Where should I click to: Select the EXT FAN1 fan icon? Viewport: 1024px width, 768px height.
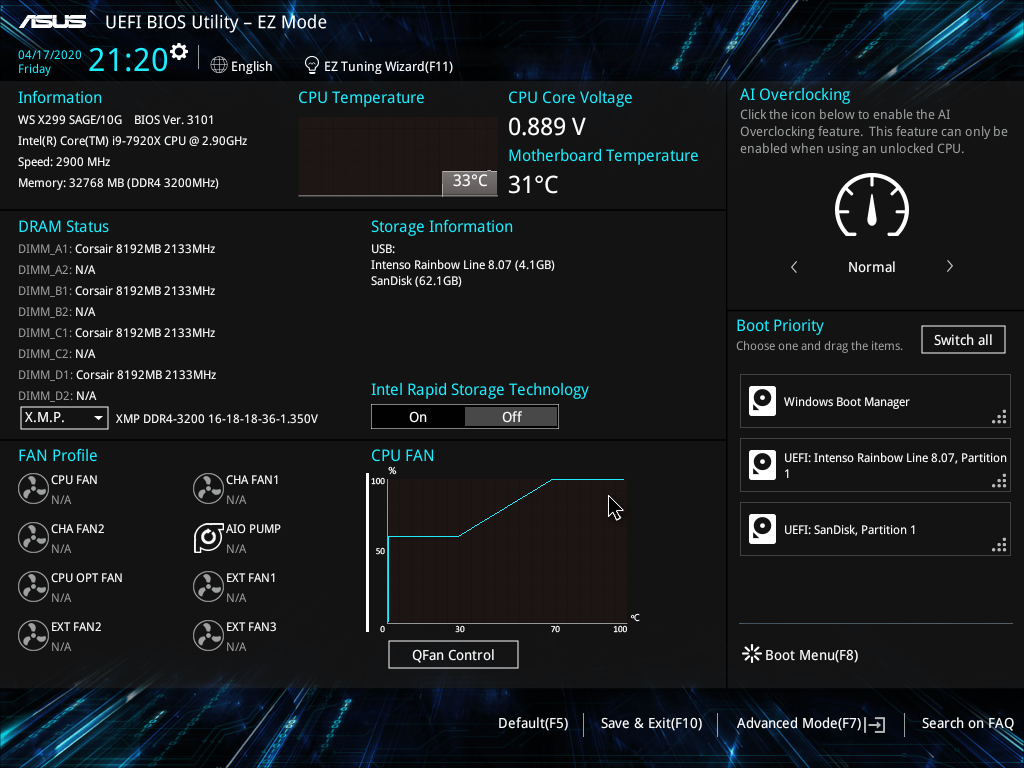(x=208, y=586)
